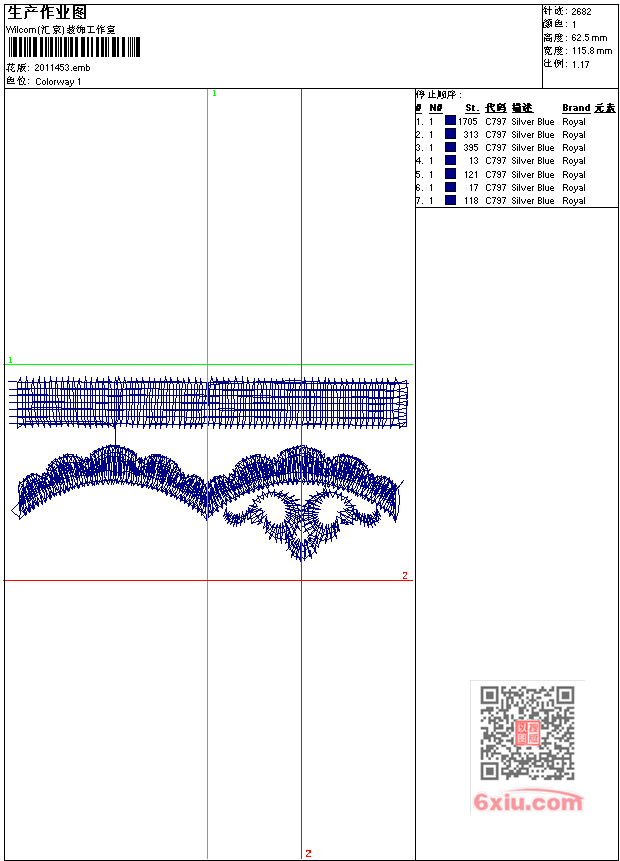The image size is (620, 861).
Task: Click the C797 code in stop row 7
Action: click(x=495, y=201)
